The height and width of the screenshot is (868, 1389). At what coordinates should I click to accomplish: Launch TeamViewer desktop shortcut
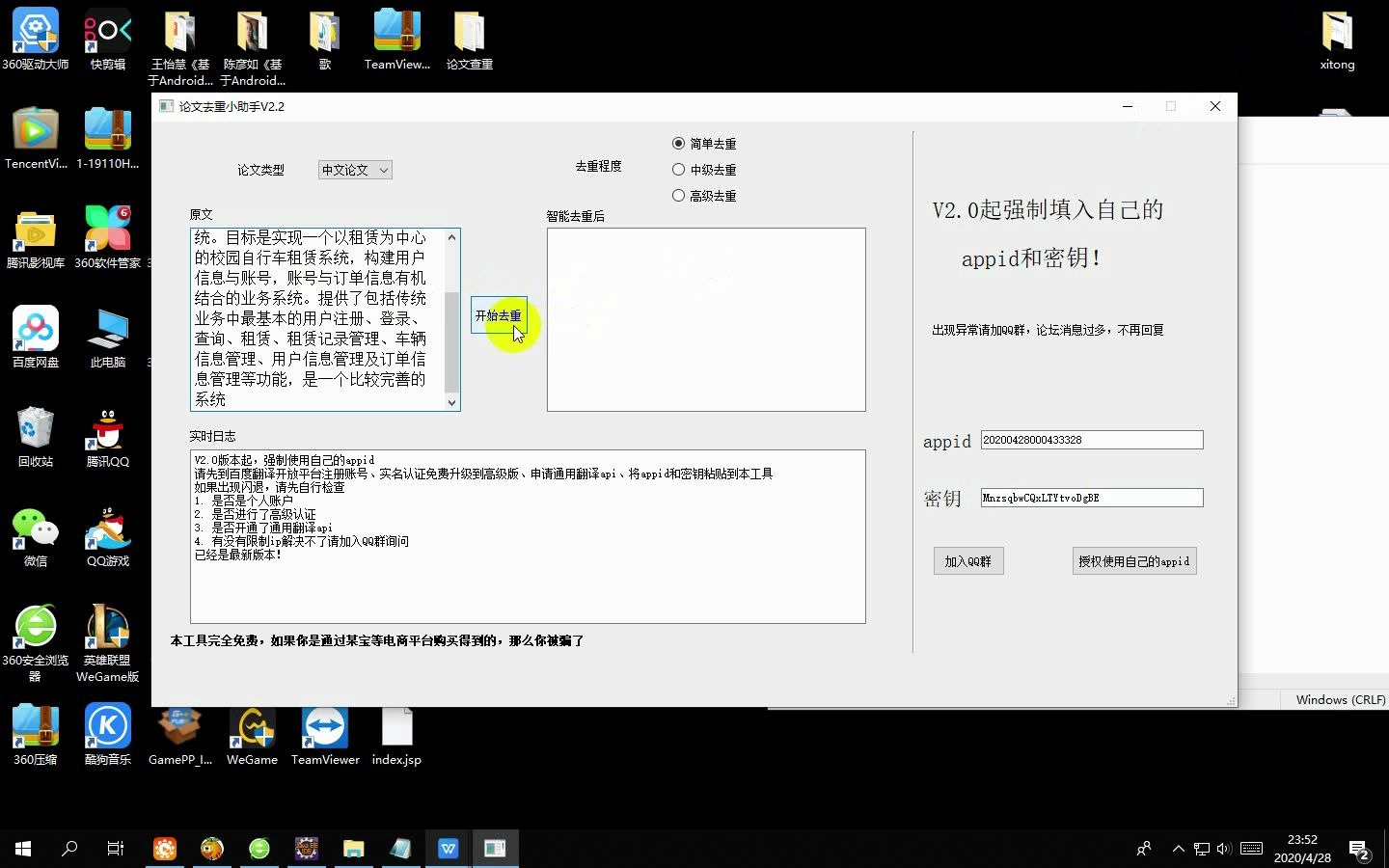point(325,737)
